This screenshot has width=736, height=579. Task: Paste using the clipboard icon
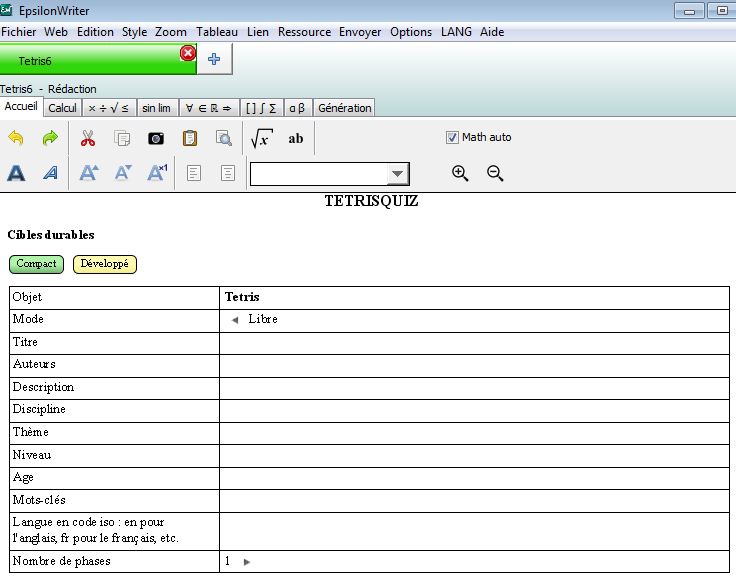[x=190, y=138]
